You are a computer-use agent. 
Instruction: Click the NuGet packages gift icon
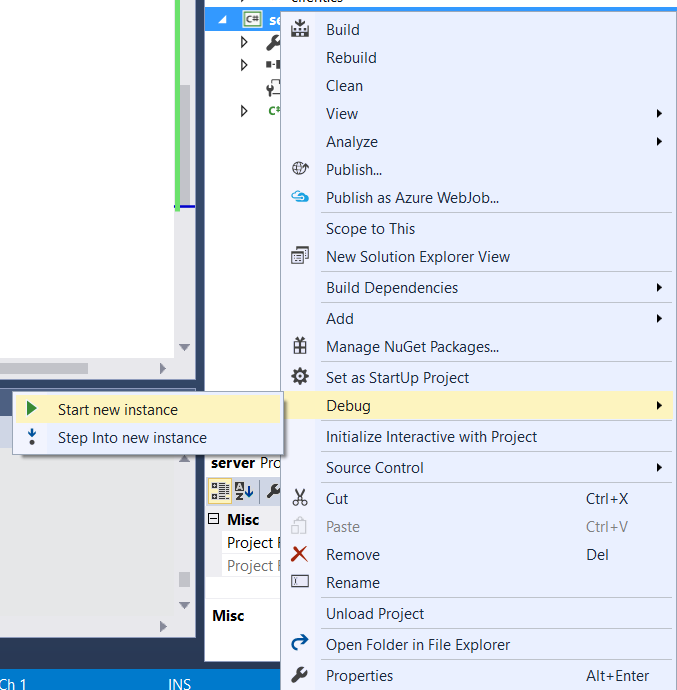(300, 346)
